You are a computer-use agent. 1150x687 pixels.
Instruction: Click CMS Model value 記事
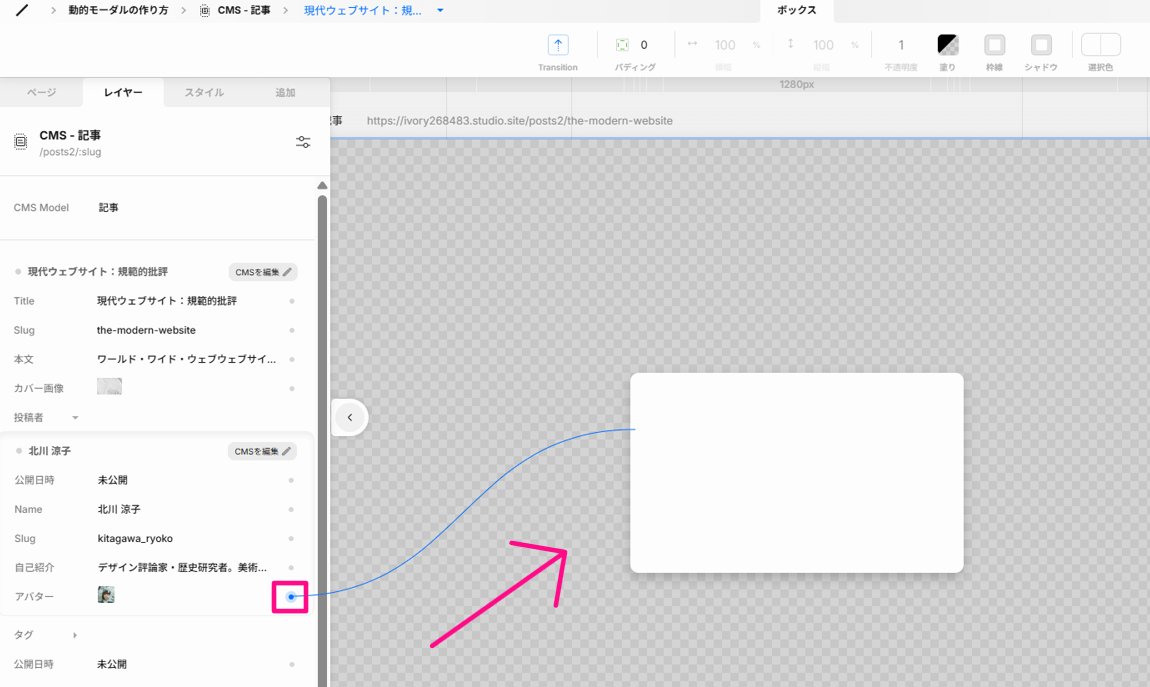pyautogui.click(x=109, y=207)
